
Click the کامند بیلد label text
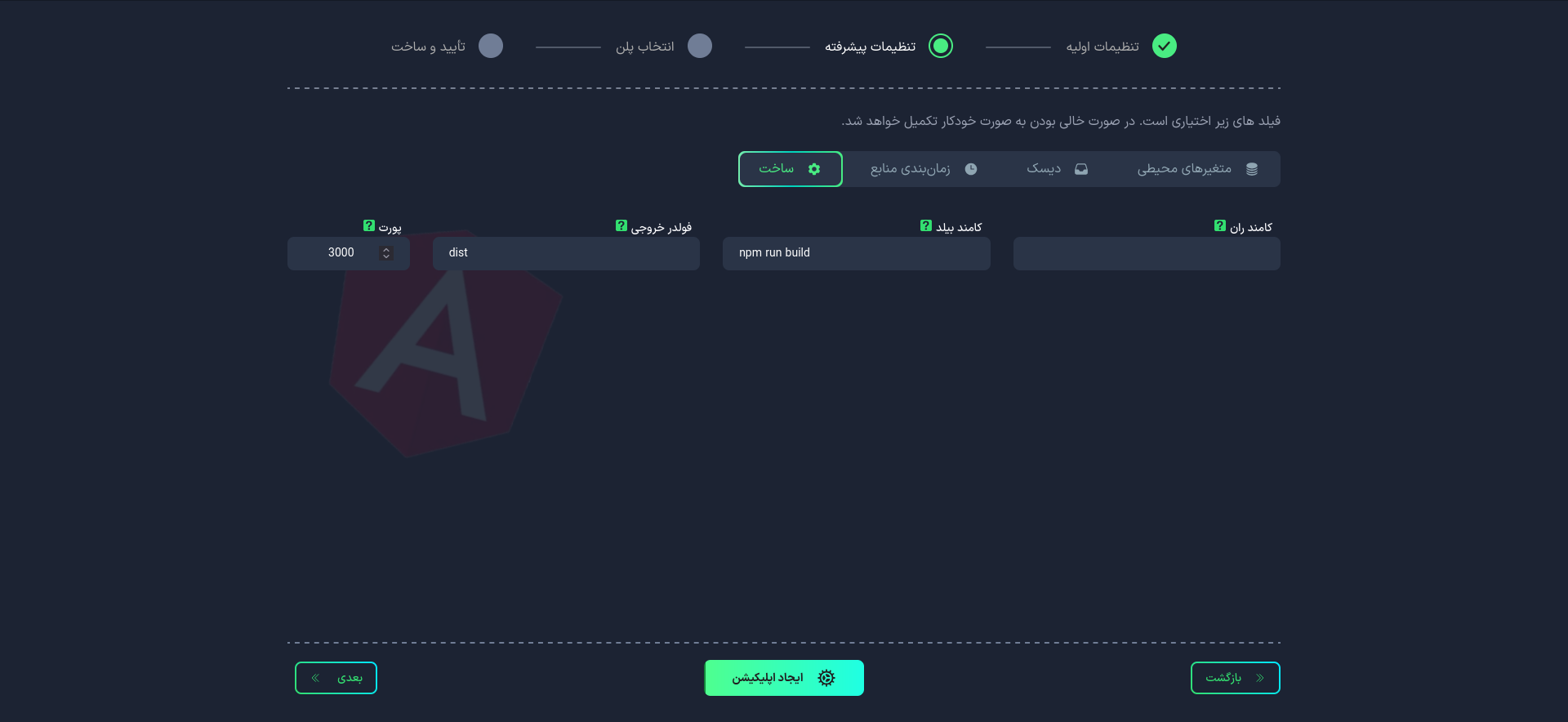coord(959,227)
